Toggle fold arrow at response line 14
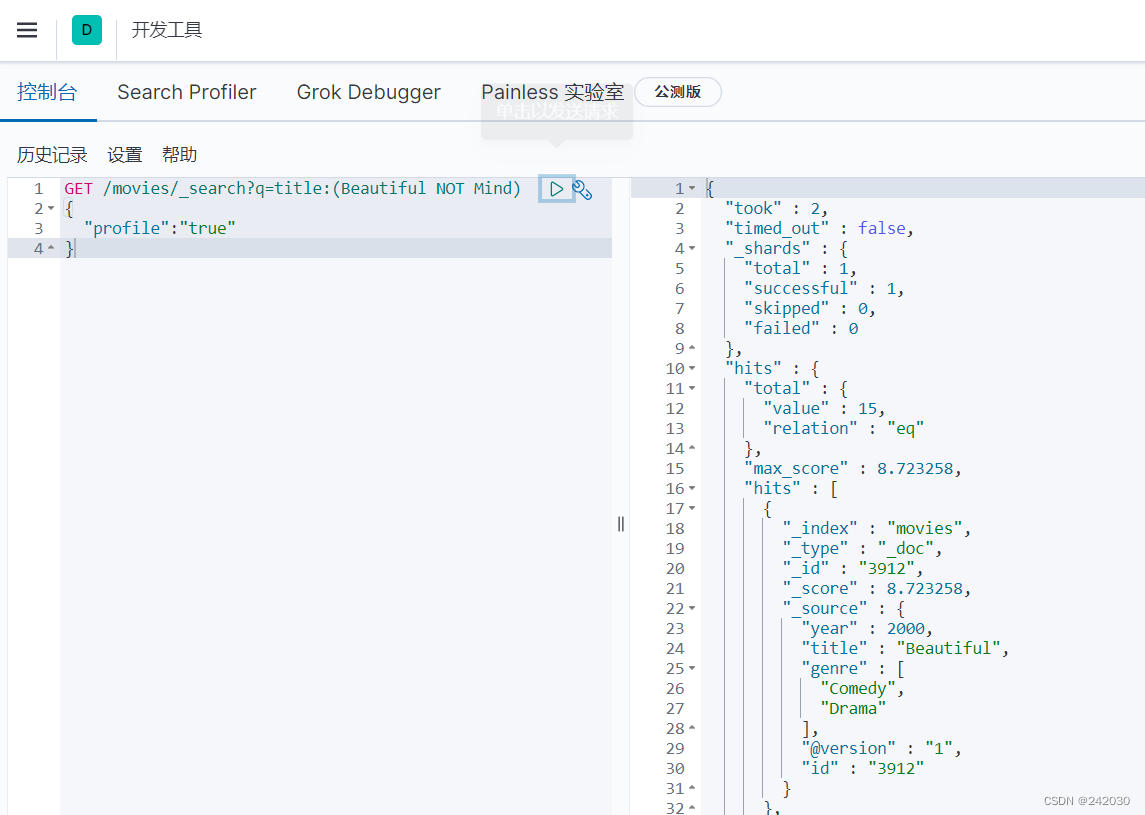 click(x=692, y=448)
